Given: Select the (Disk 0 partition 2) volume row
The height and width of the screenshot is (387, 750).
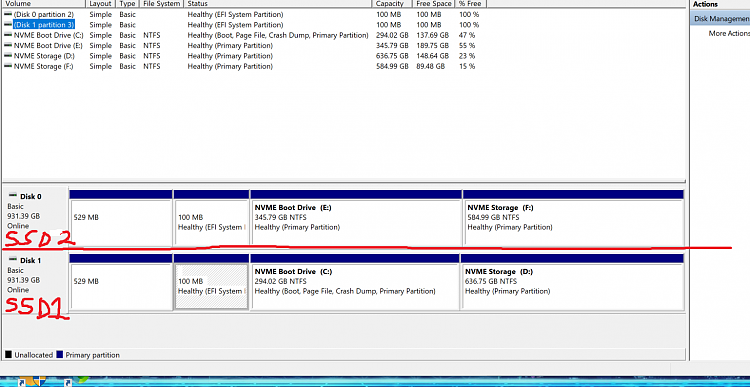Looking at the screenshot, I should (x=44, y=14).
